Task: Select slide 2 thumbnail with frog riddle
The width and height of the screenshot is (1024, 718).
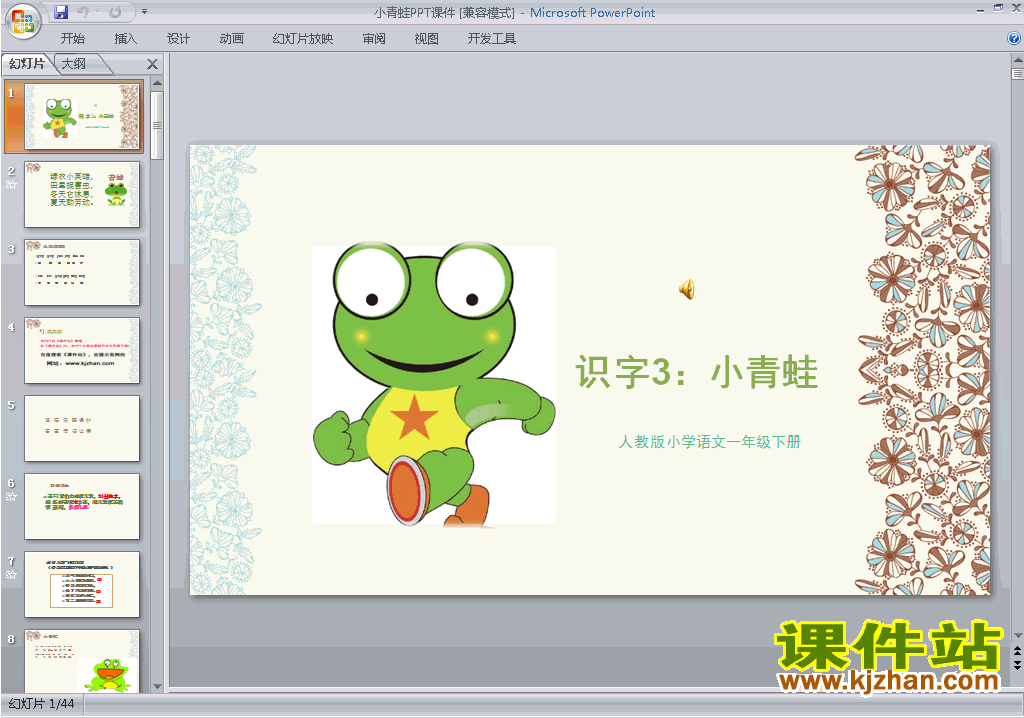Action: [82, 195]
